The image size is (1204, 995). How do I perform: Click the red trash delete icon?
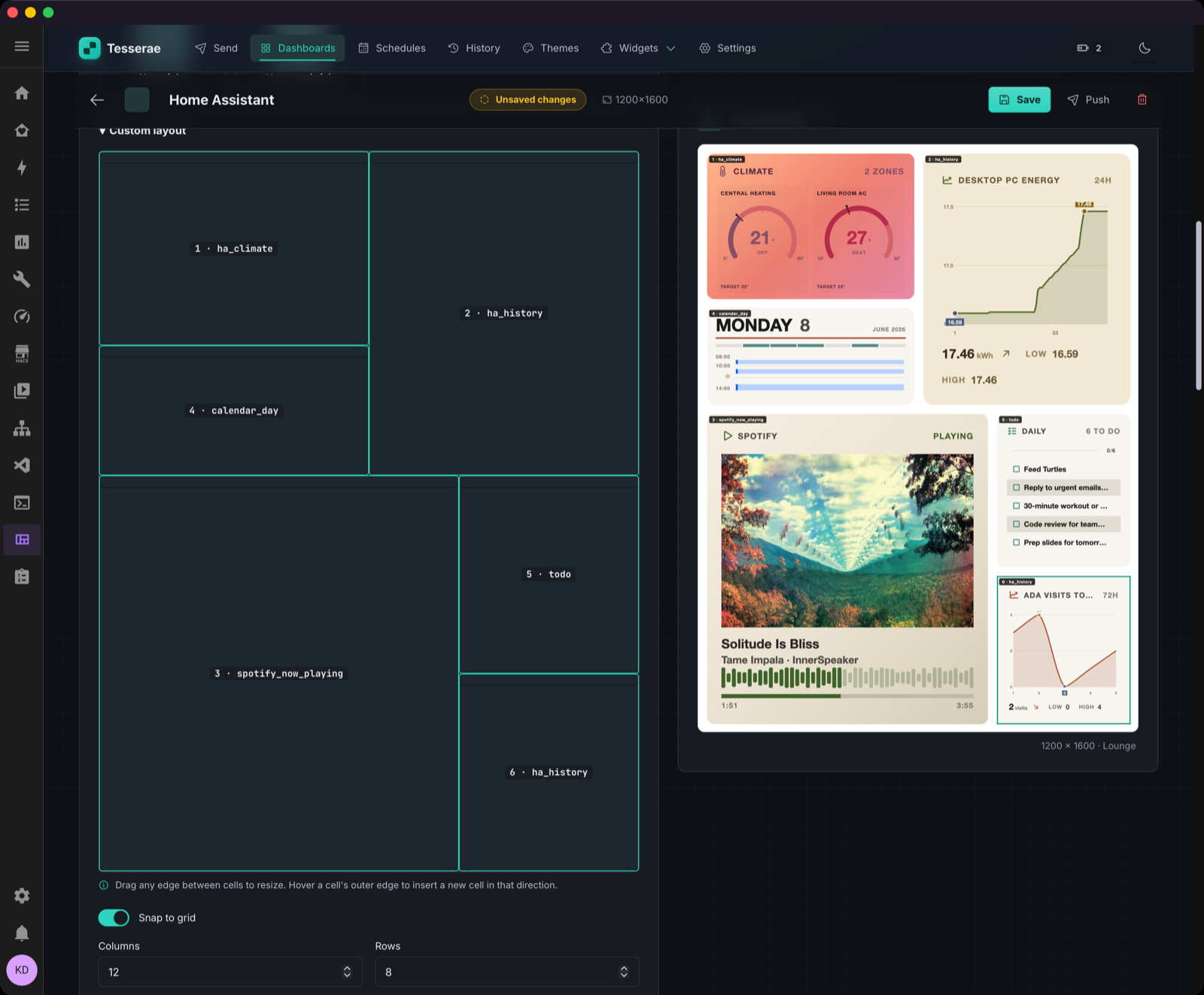pyautogui.click(x=1142, y=99)
